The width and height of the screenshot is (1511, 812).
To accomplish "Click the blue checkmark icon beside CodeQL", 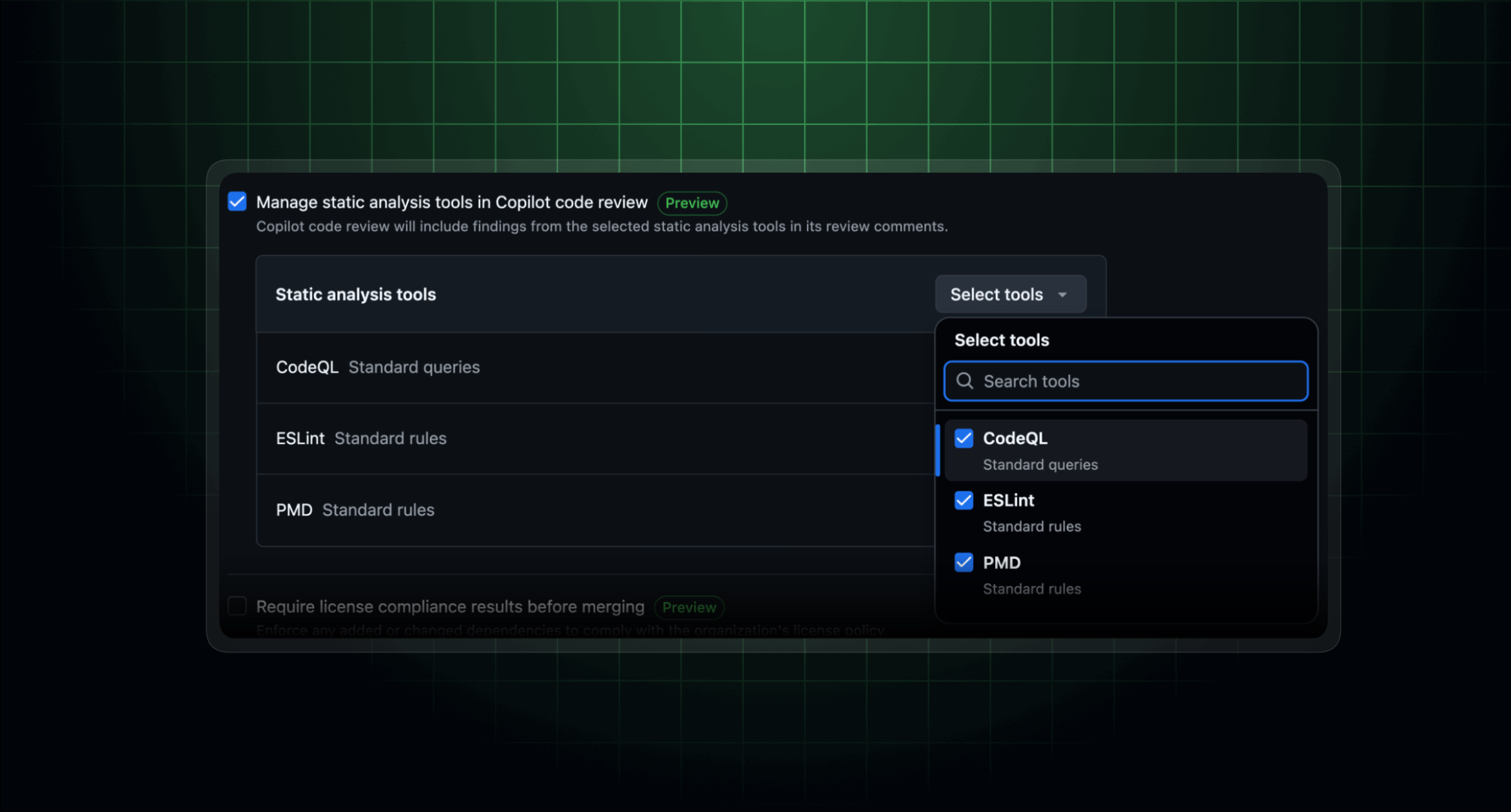I will (x=964, y=438).
